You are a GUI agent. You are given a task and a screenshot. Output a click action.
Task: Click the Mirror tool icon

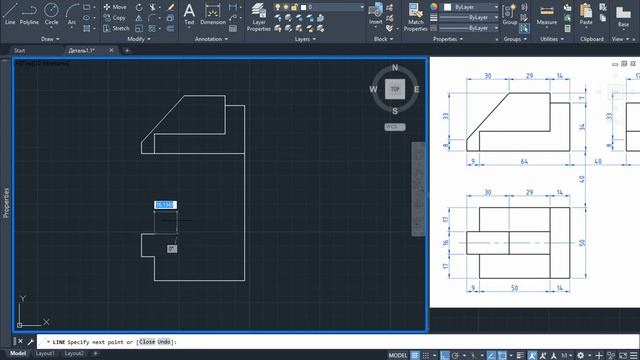coord(139,18)
